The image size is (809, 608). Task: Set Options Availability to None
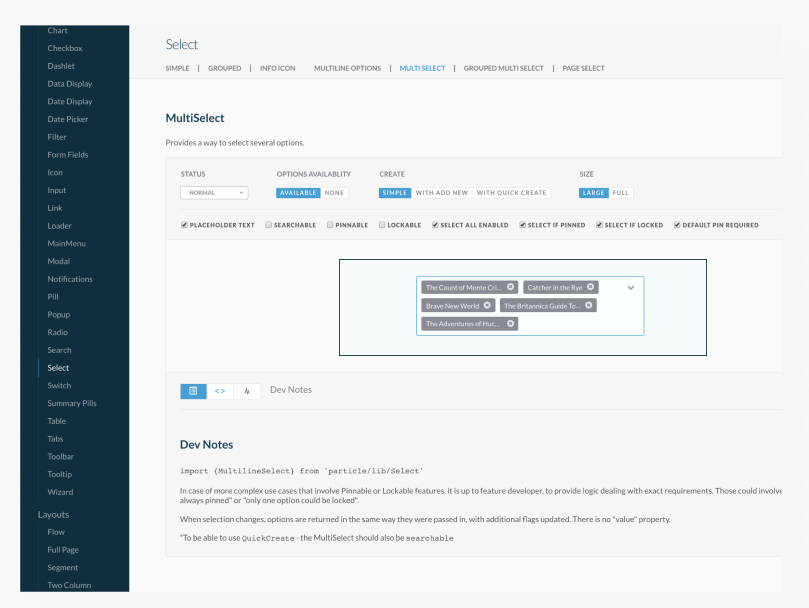coord(334,193)
